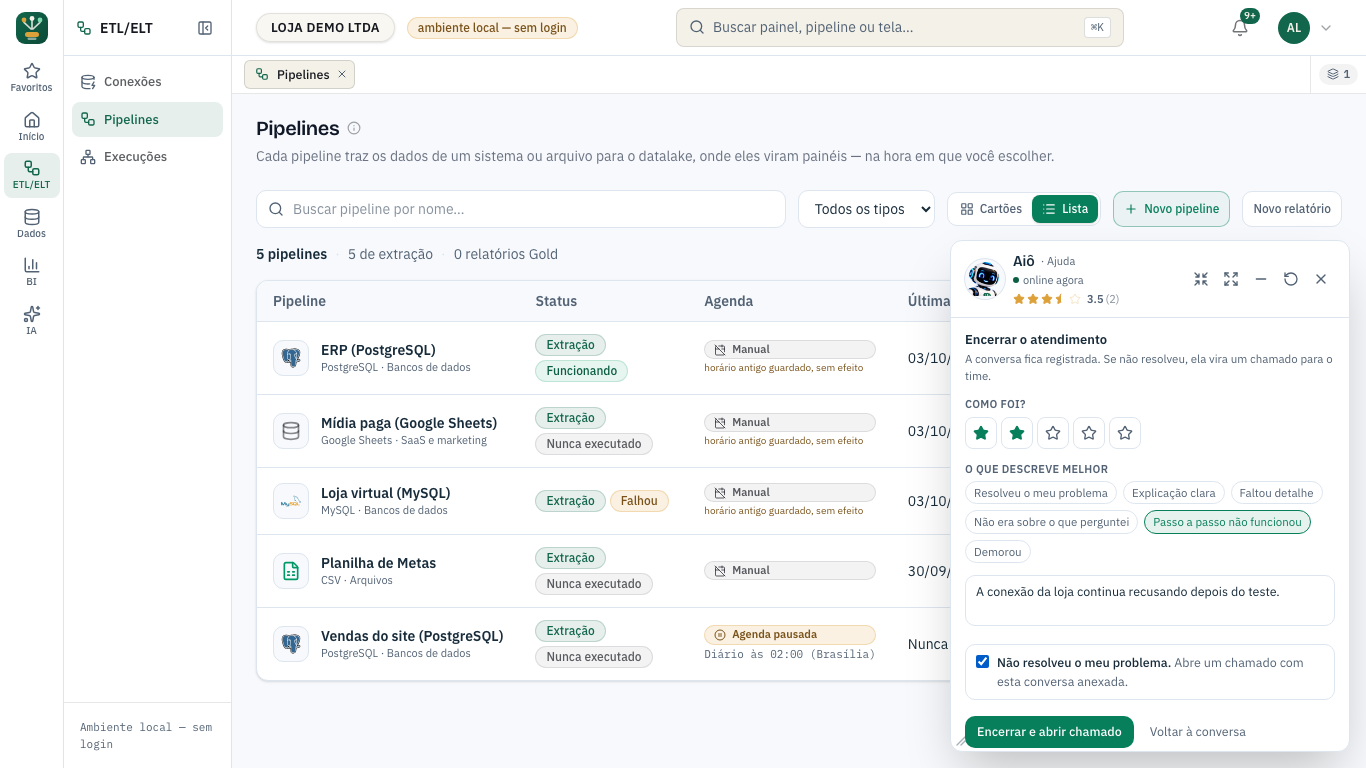The height and width of the screenshot is (768, 1366).
Task: Select the 'Faltou detalhe' chip
Action: tap(1276, 493)
